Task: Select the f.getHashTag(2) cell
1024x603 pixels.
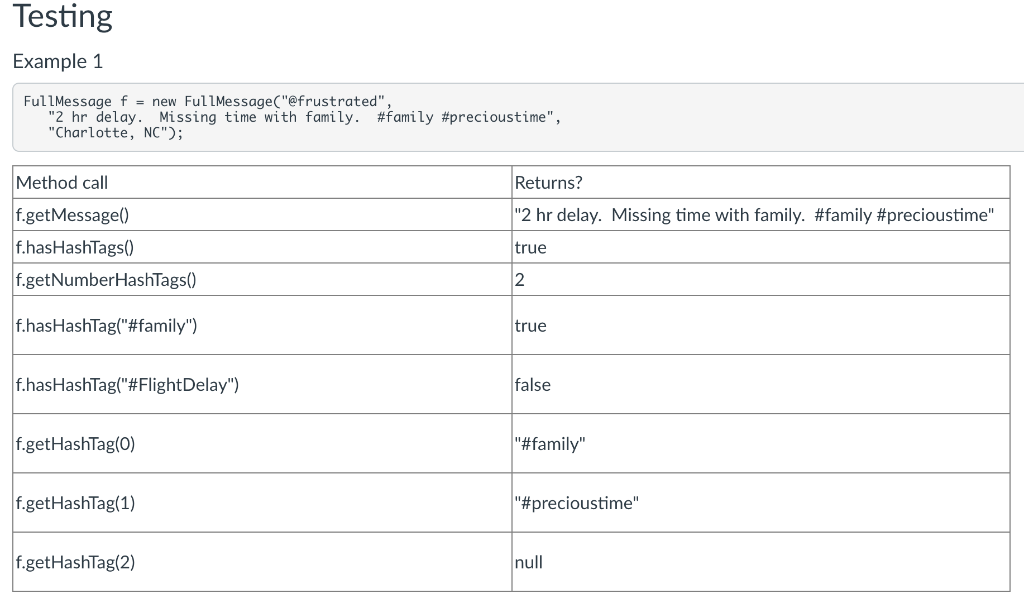Action: point(262,562)
